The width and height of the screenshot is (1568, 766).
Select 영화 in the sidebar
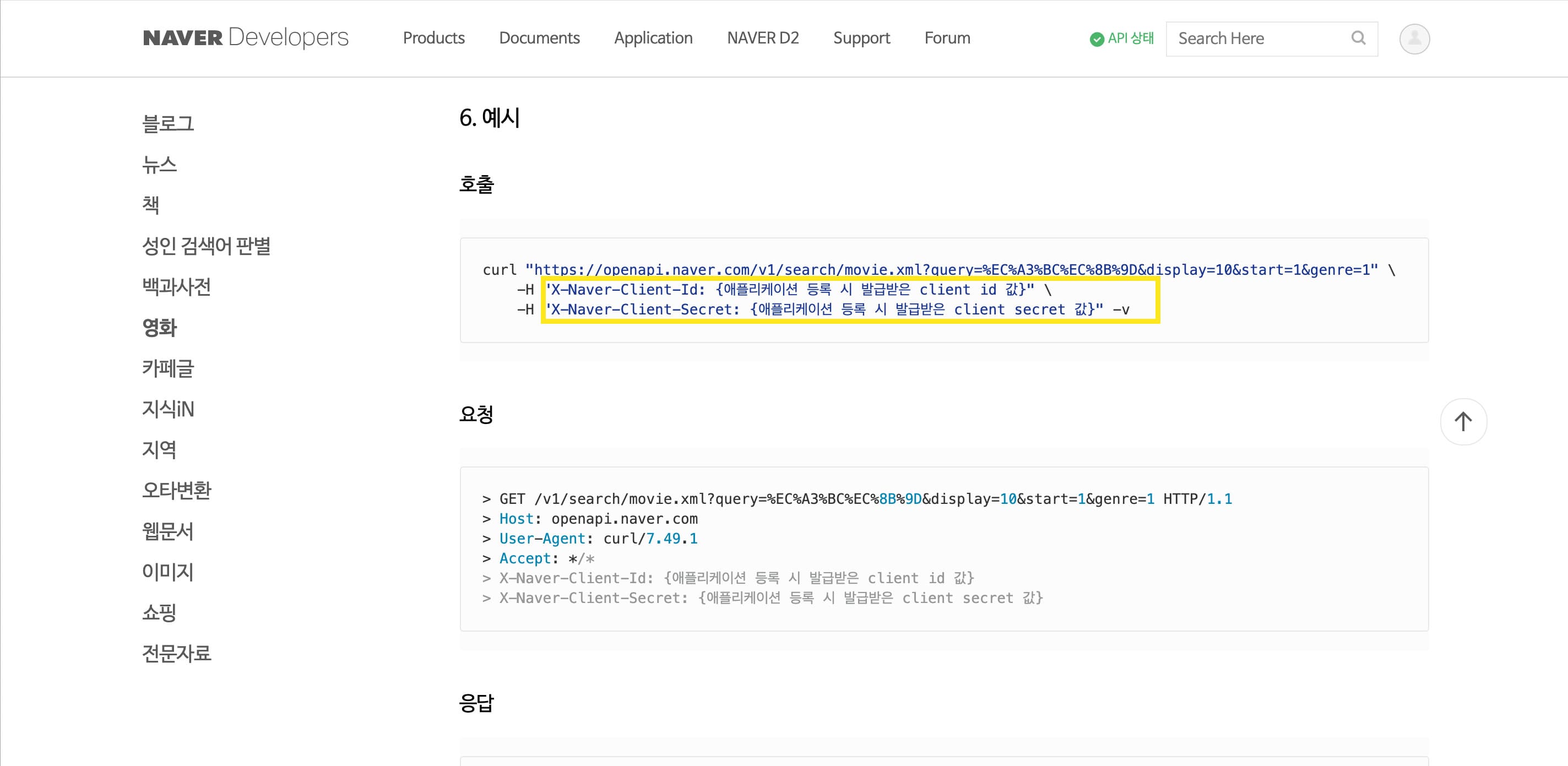click(159, 327)
